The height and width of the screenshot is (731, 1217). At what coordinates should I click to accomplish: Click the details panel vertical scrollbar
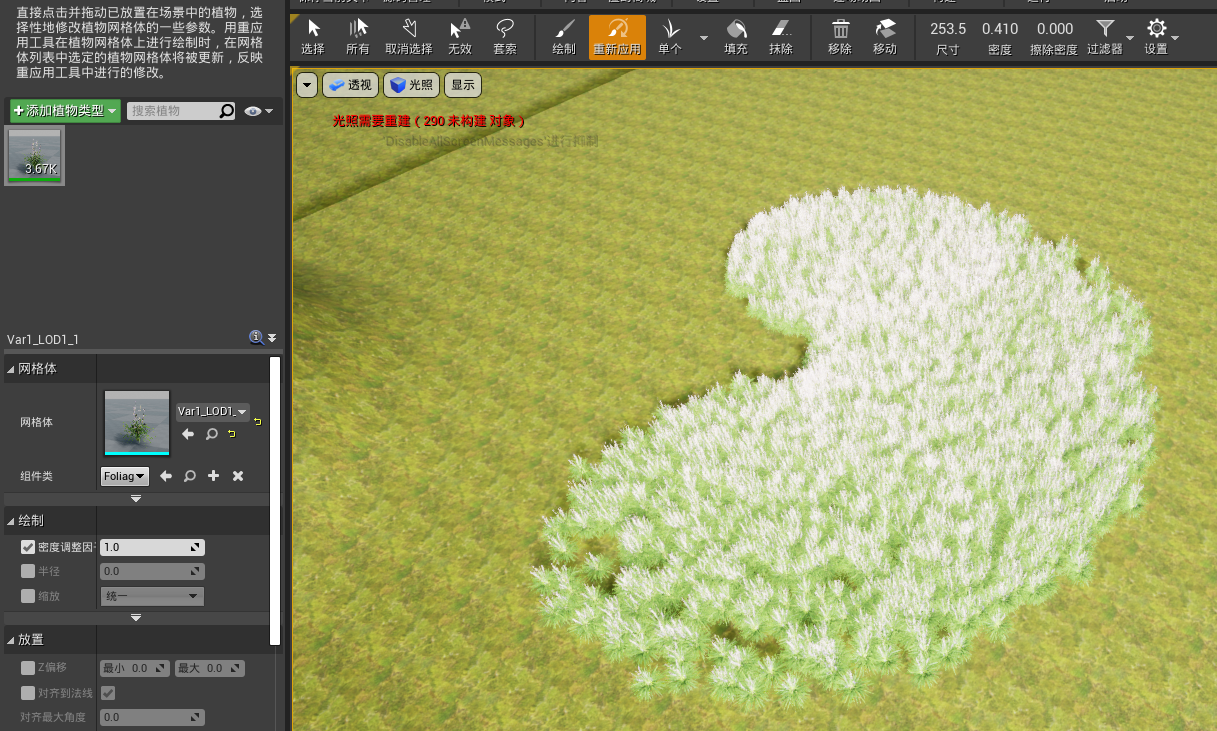tap(275, 500)
